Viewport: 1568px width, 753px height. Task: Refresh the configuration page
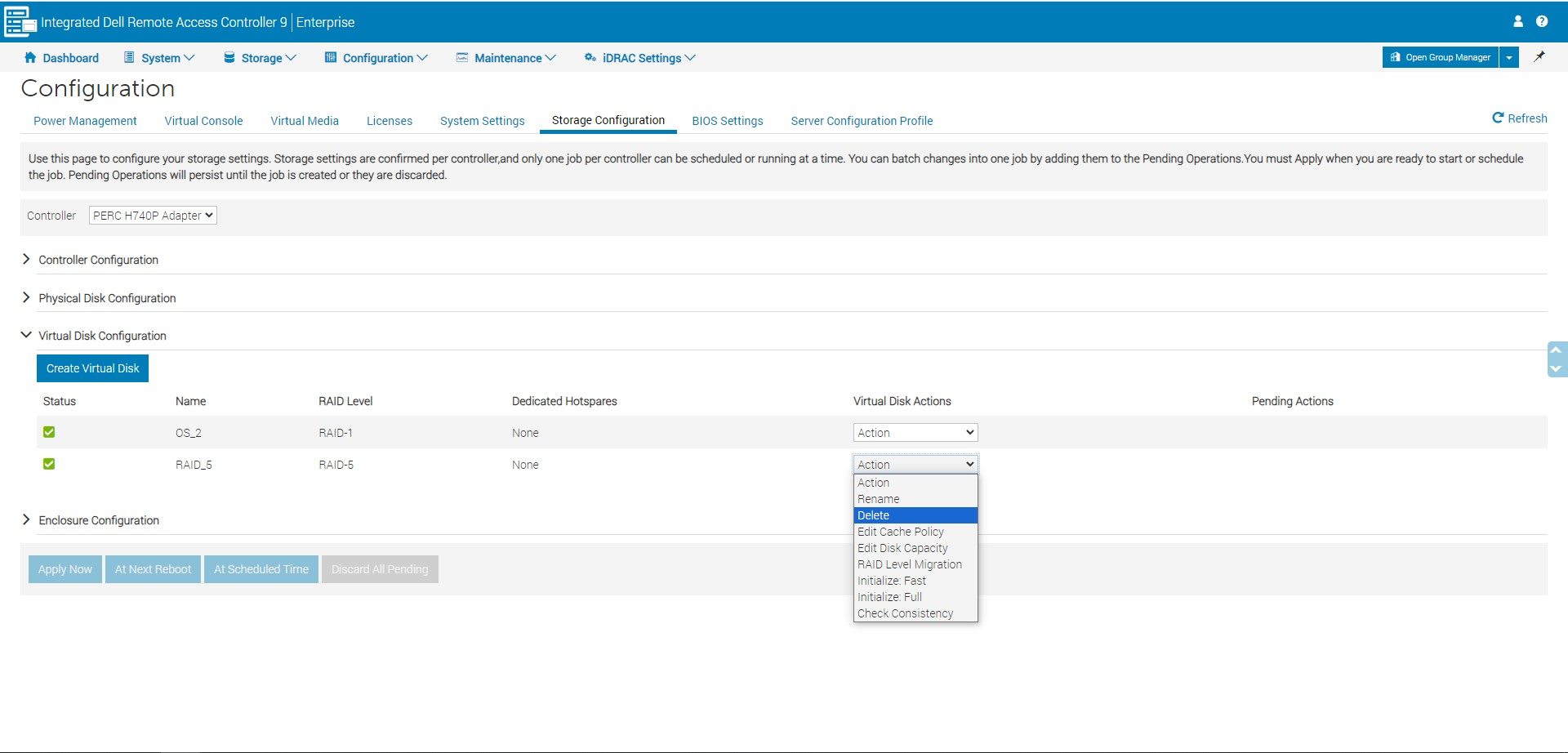coord(1520,118)
